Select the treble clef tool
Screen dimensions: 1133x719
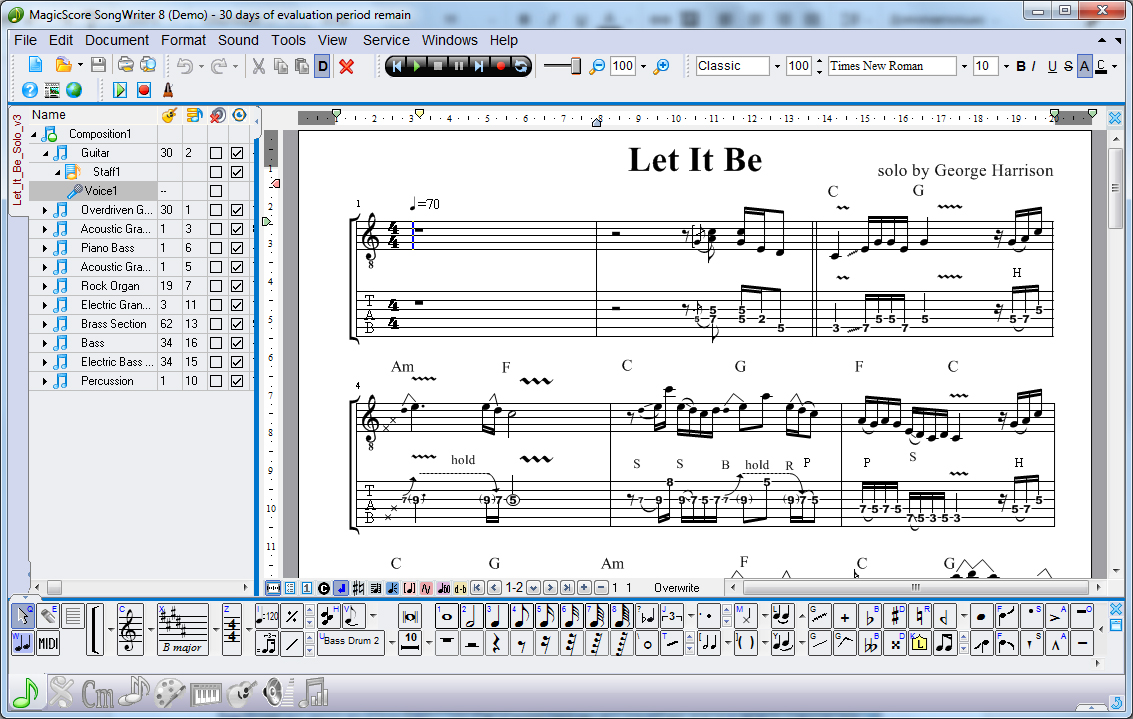130,629
